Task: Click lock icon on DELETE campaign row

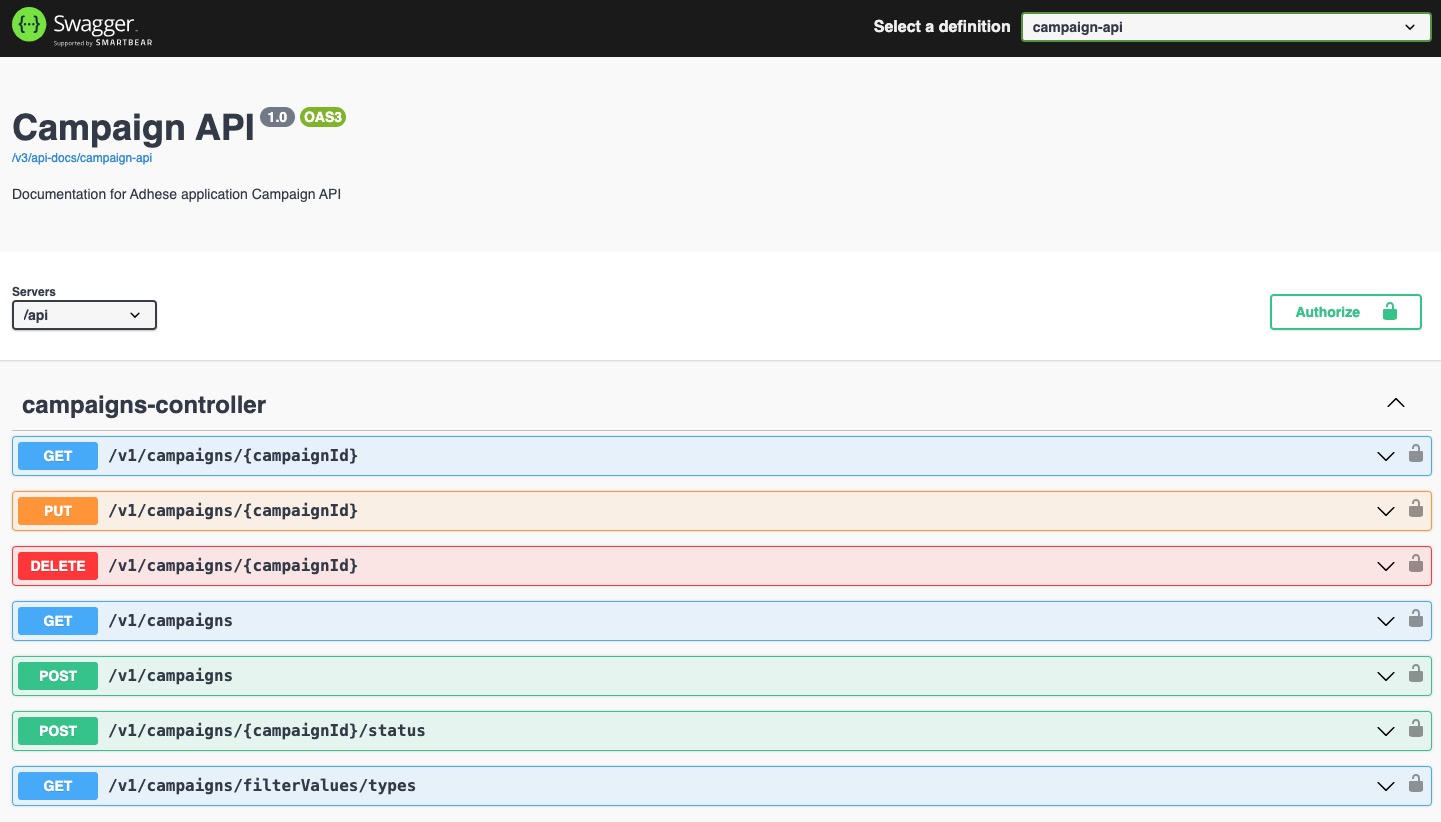Action: (x=1415, y=564)
